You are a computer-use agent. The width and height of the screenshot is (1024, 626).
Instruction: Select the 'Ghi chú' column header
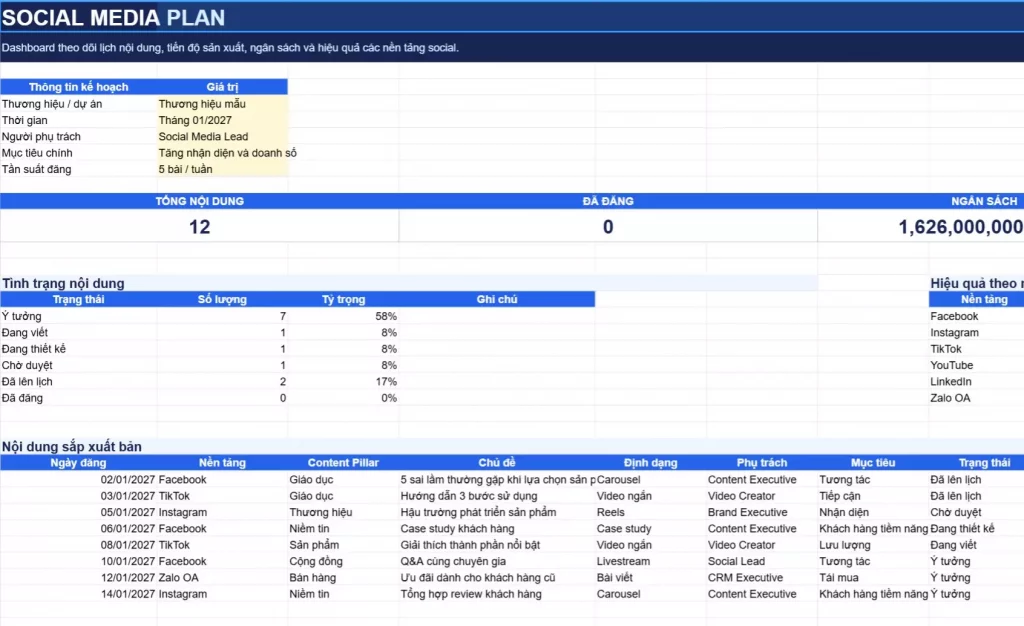click(496, 299)
